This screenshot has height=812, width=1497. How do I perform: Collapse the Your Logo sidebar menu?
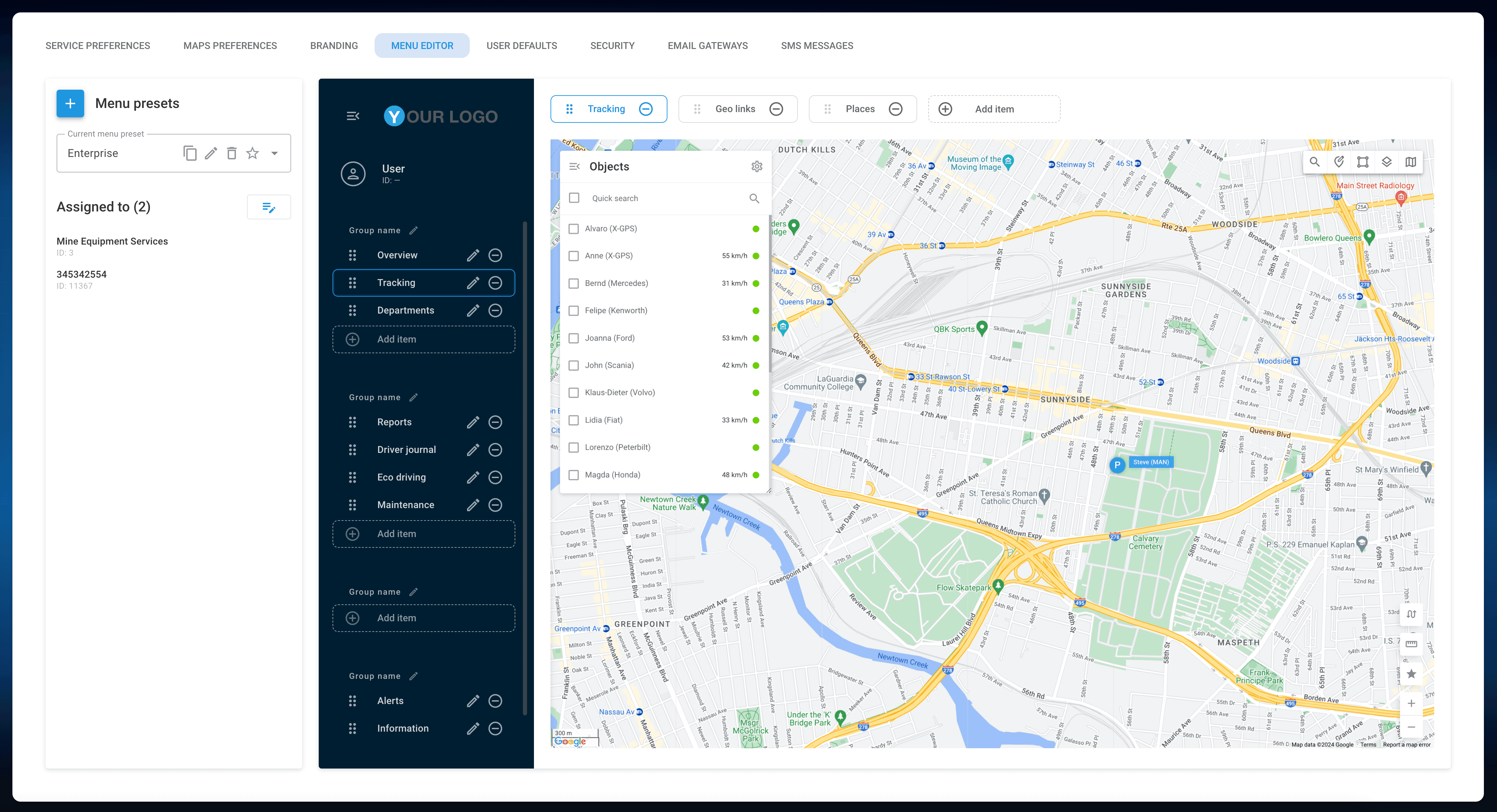[x=352, y=116]
